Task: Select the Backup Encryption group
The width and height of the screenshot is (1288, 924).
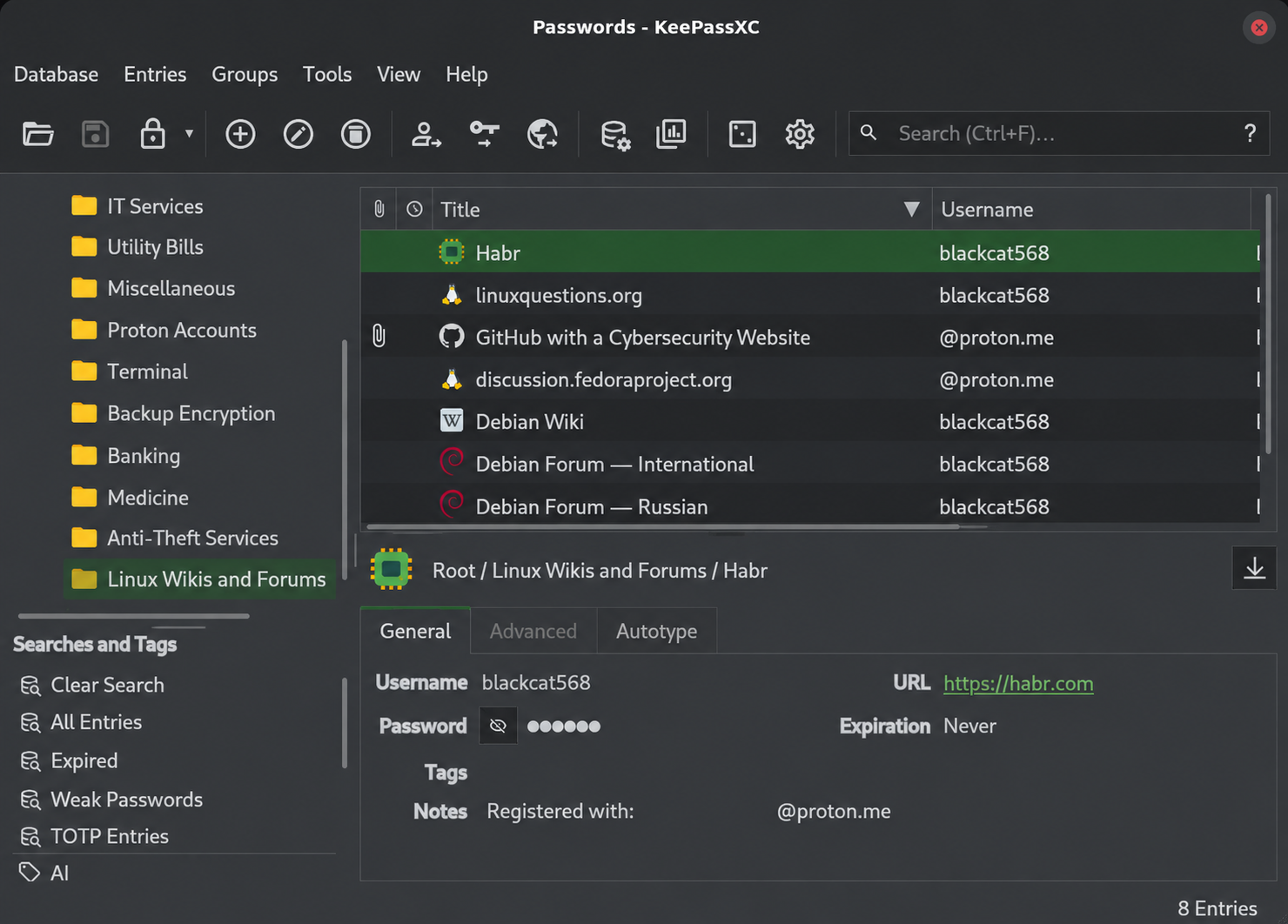Action: click(172, 413)
